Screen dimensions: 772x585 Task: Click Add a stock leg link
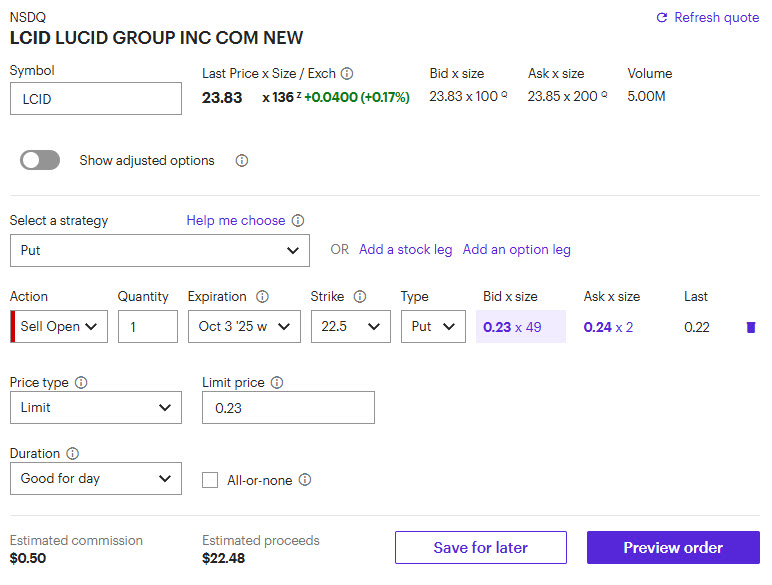point(405,250)
